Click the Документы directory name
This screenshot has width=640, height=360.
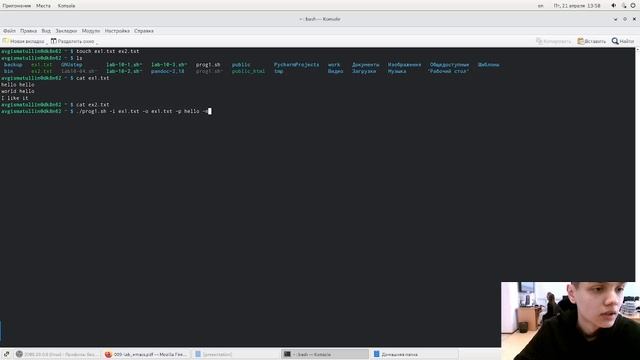click(365, 64)
